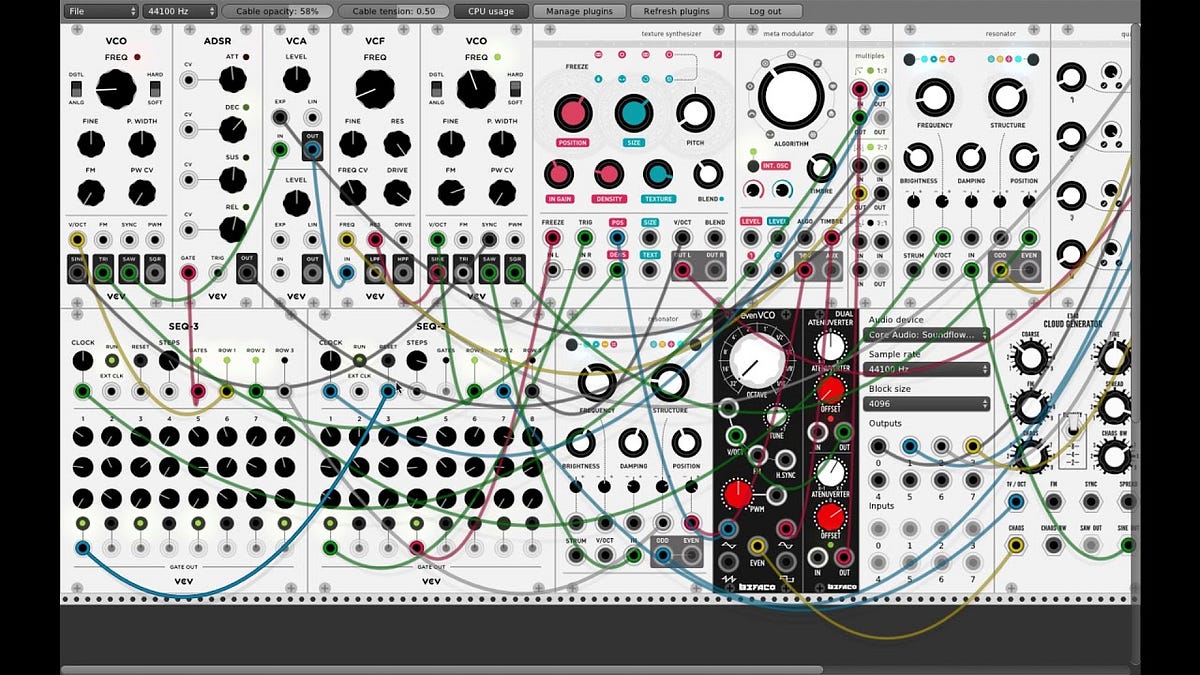Open the Block size dropdown
1200x675 pixels.
[x=925, y=403]
